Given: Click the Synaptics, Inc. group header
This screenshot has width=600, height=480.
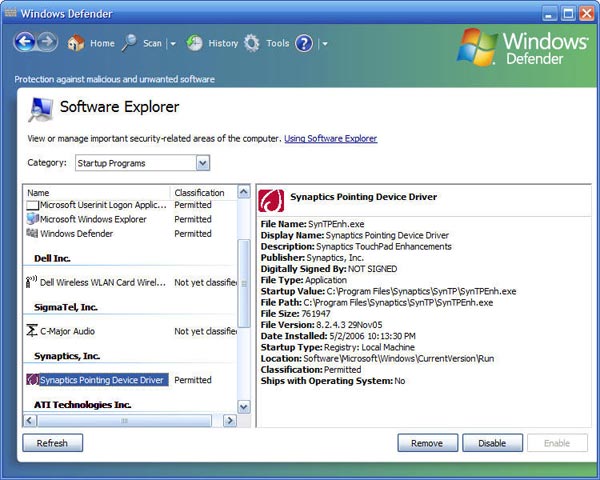Looking at the screenshot, I should [67, 356].
